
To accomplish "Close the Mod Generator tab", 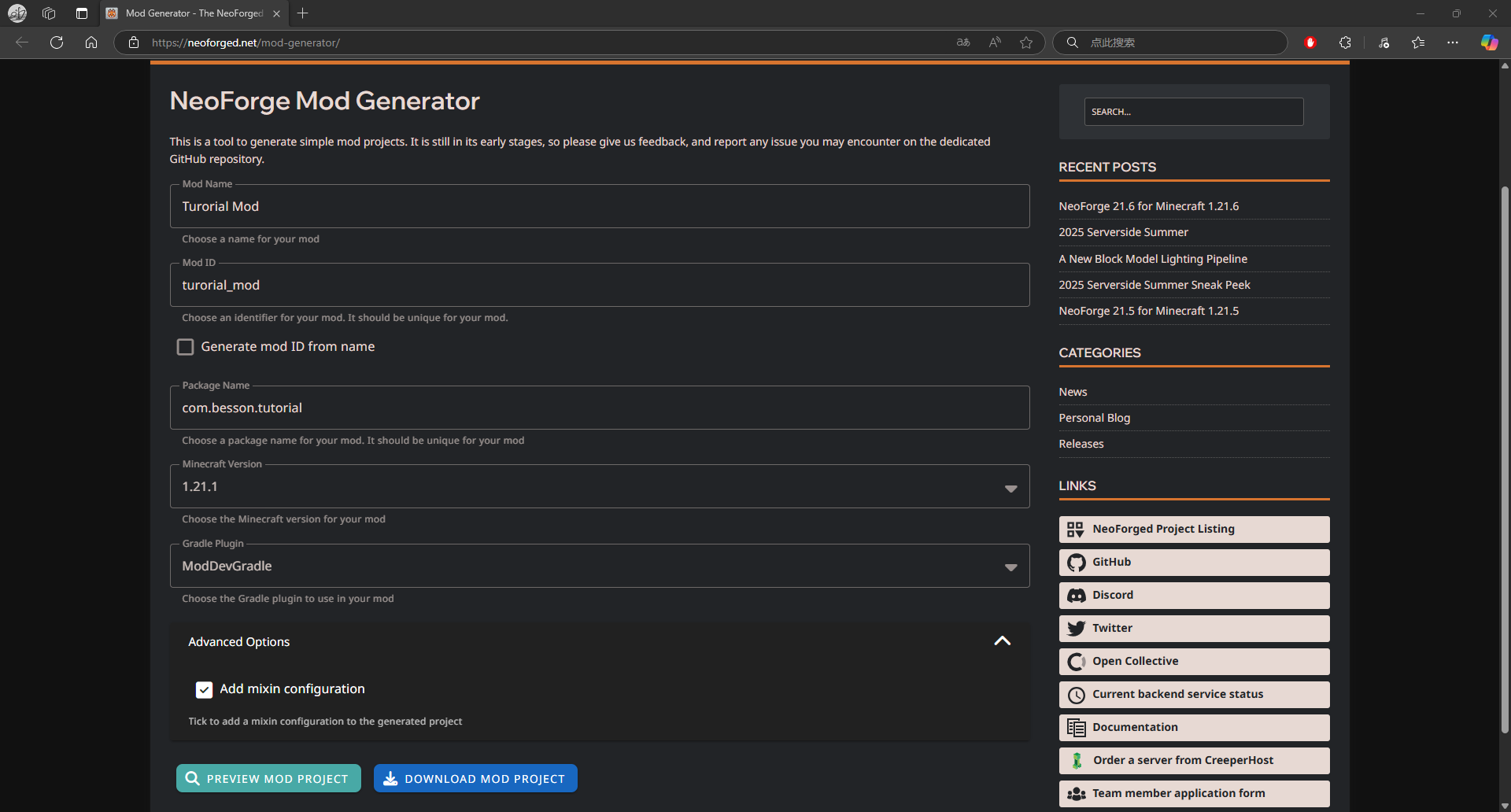I will [276, 13].
